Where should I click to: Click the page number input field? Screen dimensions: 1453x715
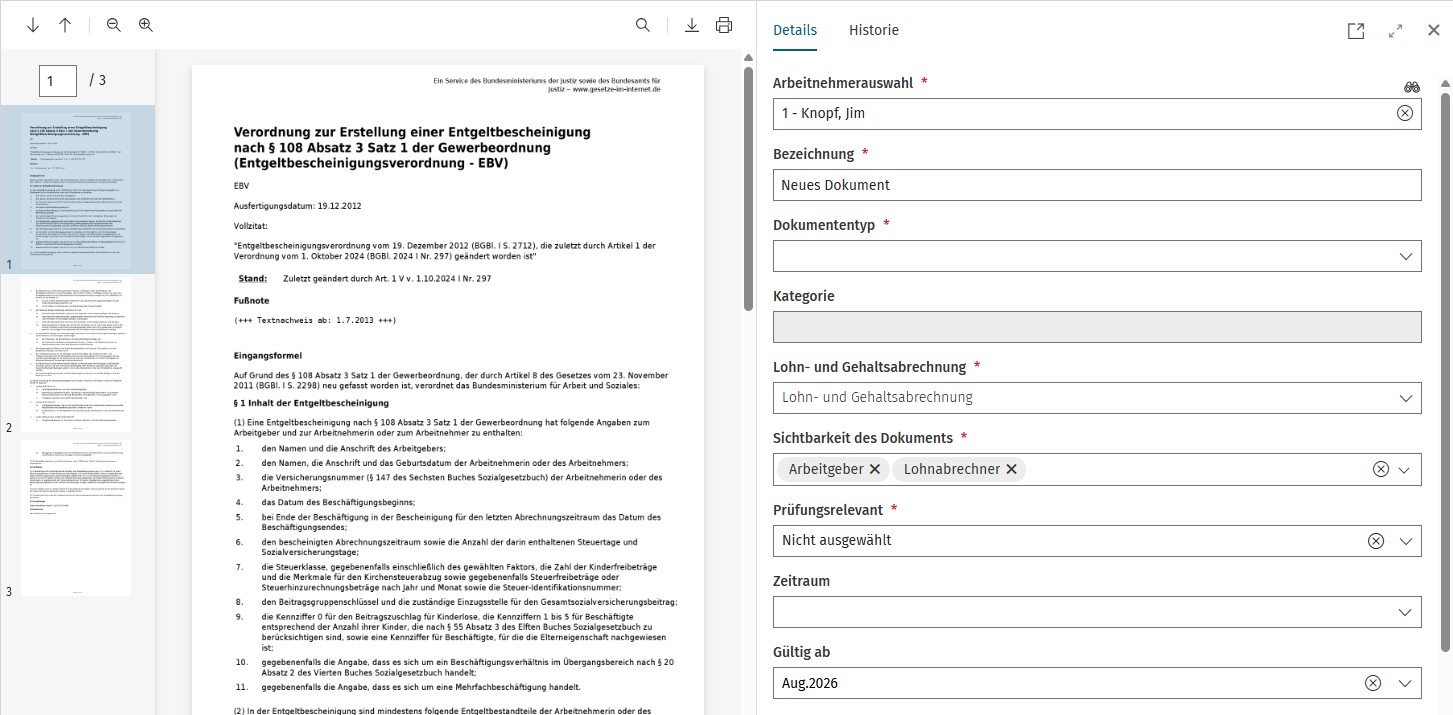[58, 80]
